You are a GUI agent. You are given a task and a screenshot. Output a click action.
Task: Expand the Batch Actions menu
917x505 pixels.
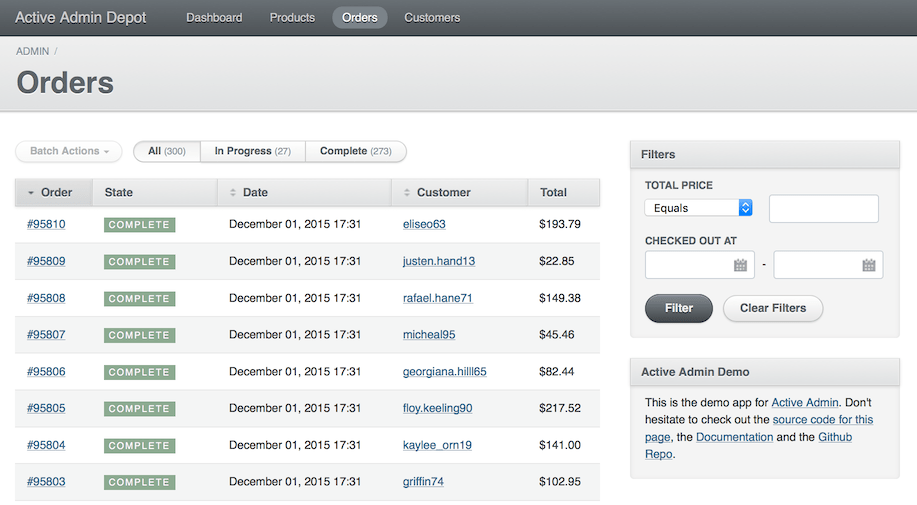69,151
